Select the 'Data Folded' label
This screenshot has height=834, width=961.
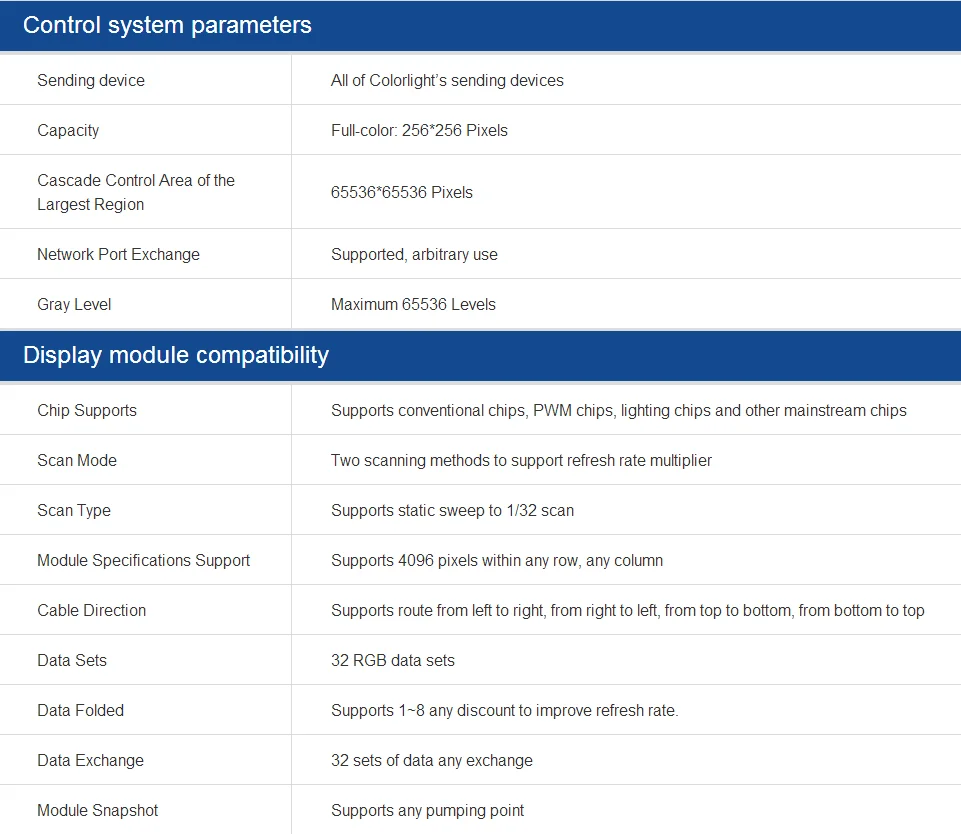pyautogui.click(x=80, y=710)
